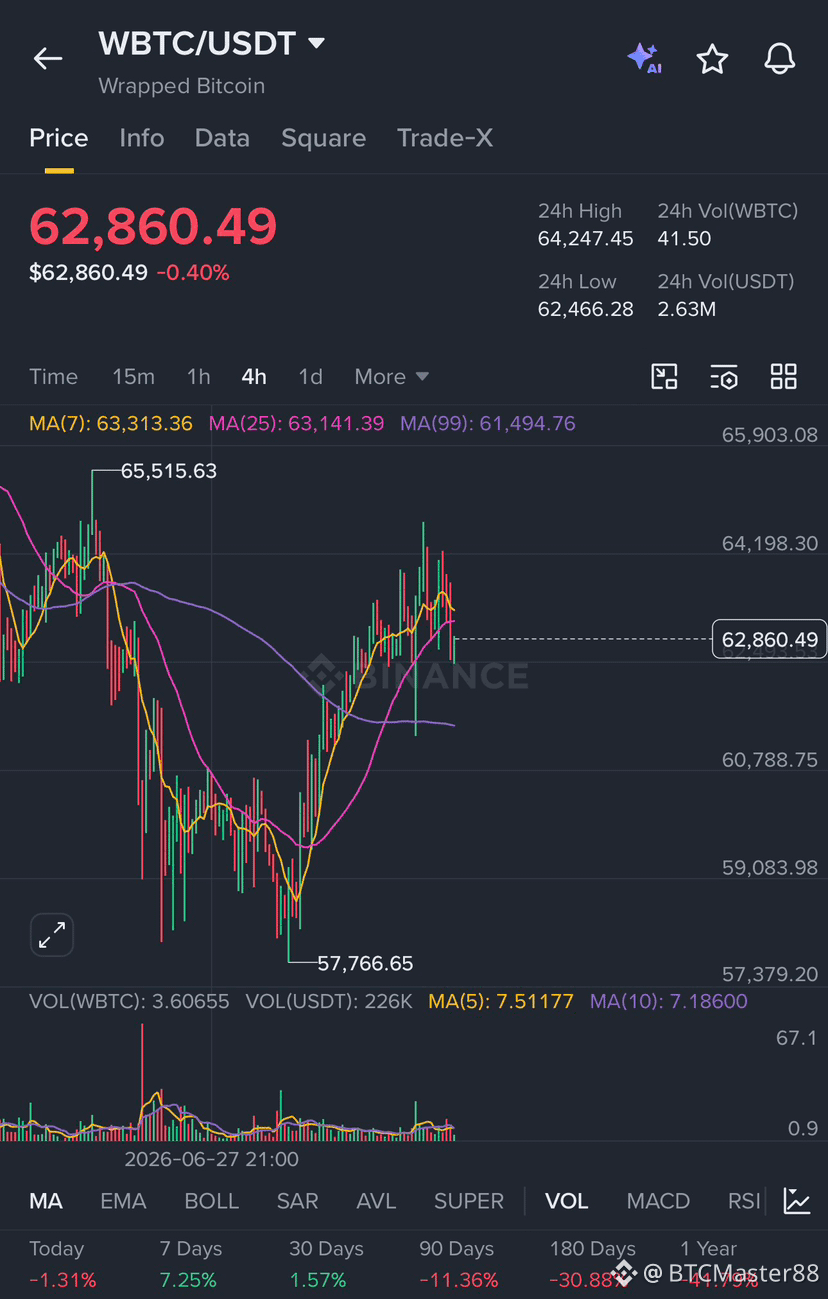Toggle the SUPER indicator
828x1299 pixels.
click(469, 1201)
